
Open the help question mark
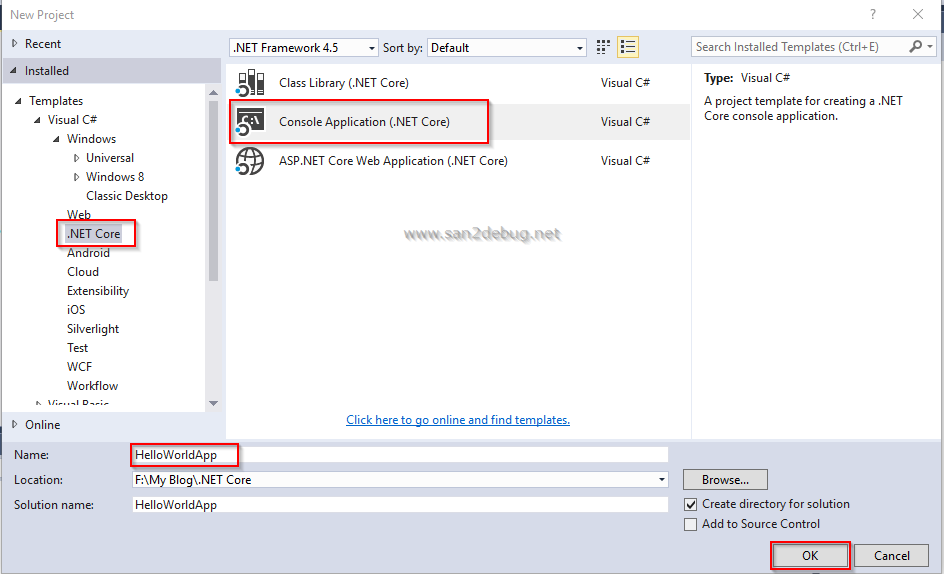tap(873, 14)
